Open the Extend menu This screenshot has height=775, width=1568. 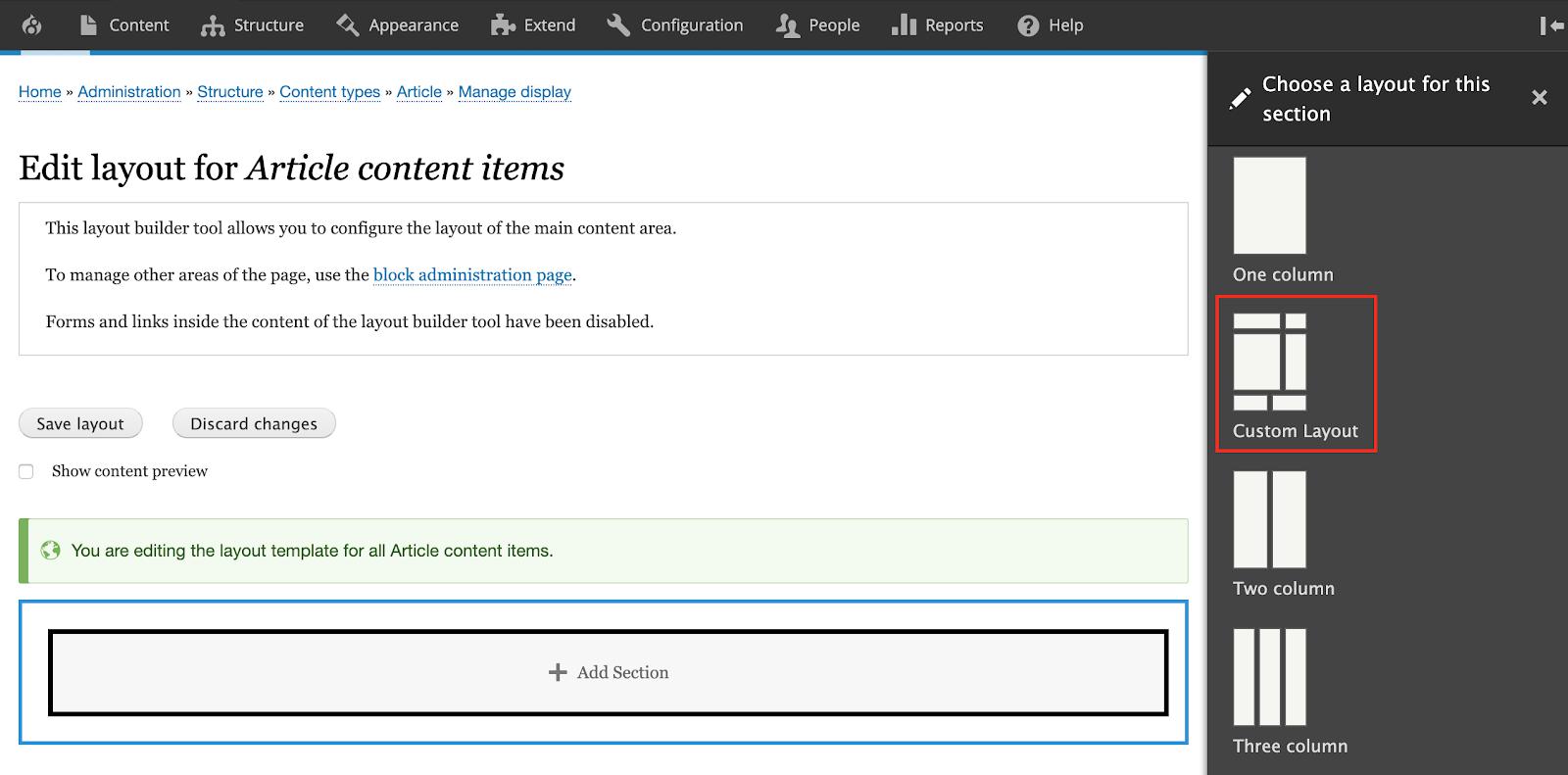pos(533,25)
